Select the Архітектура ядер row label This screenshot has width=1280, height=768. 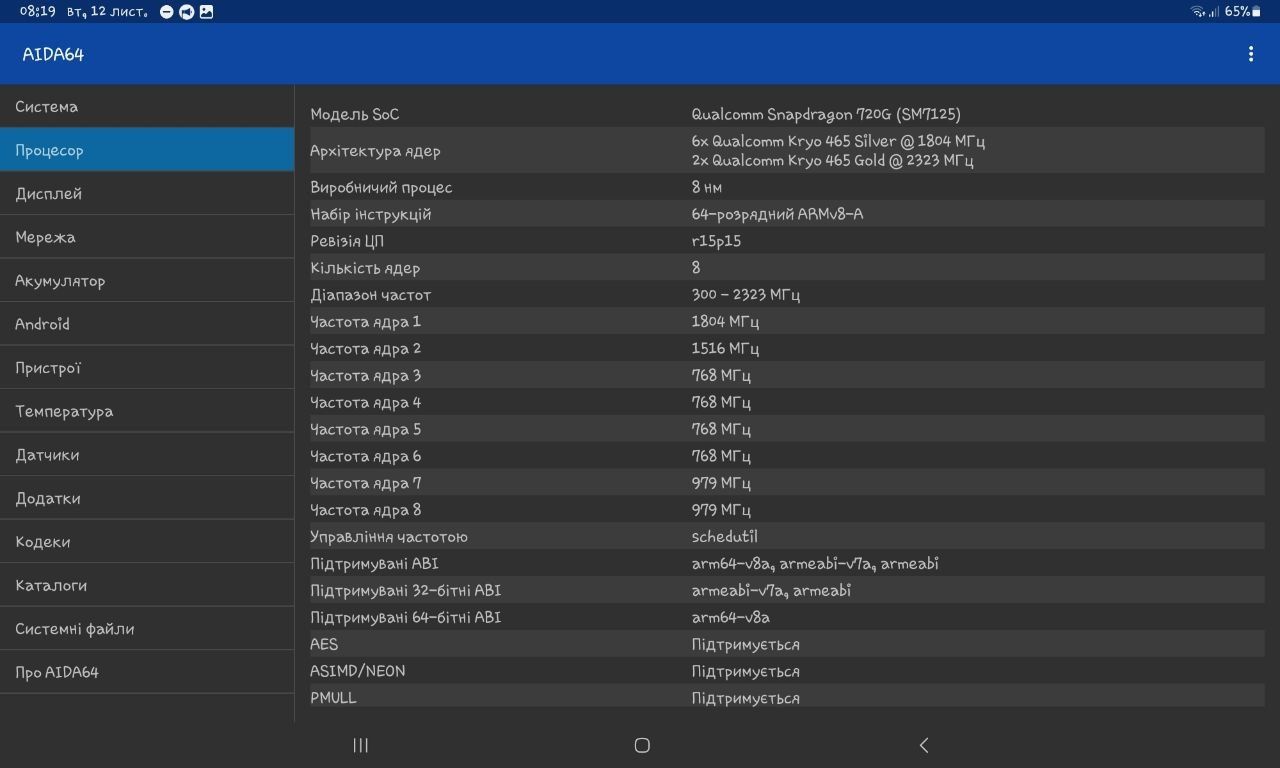pyautogui.click(x=375, y=151)
